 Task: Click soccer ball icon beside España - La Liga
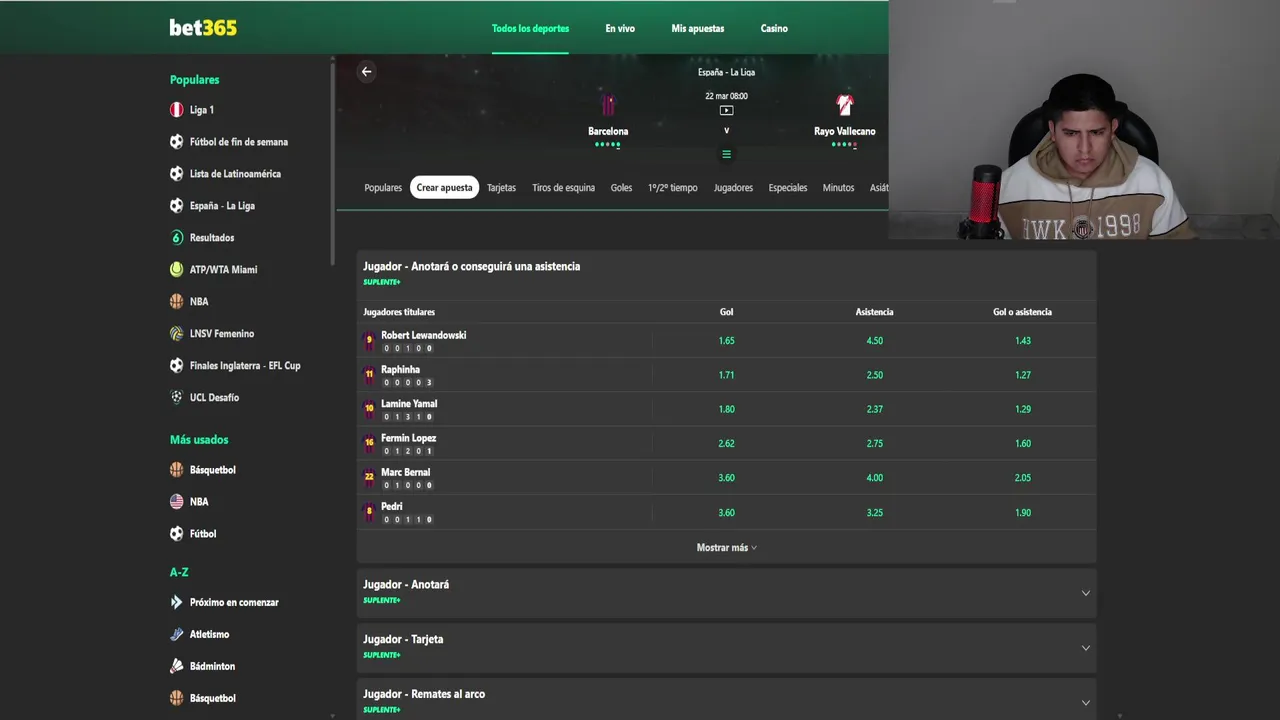pos(176,206)
